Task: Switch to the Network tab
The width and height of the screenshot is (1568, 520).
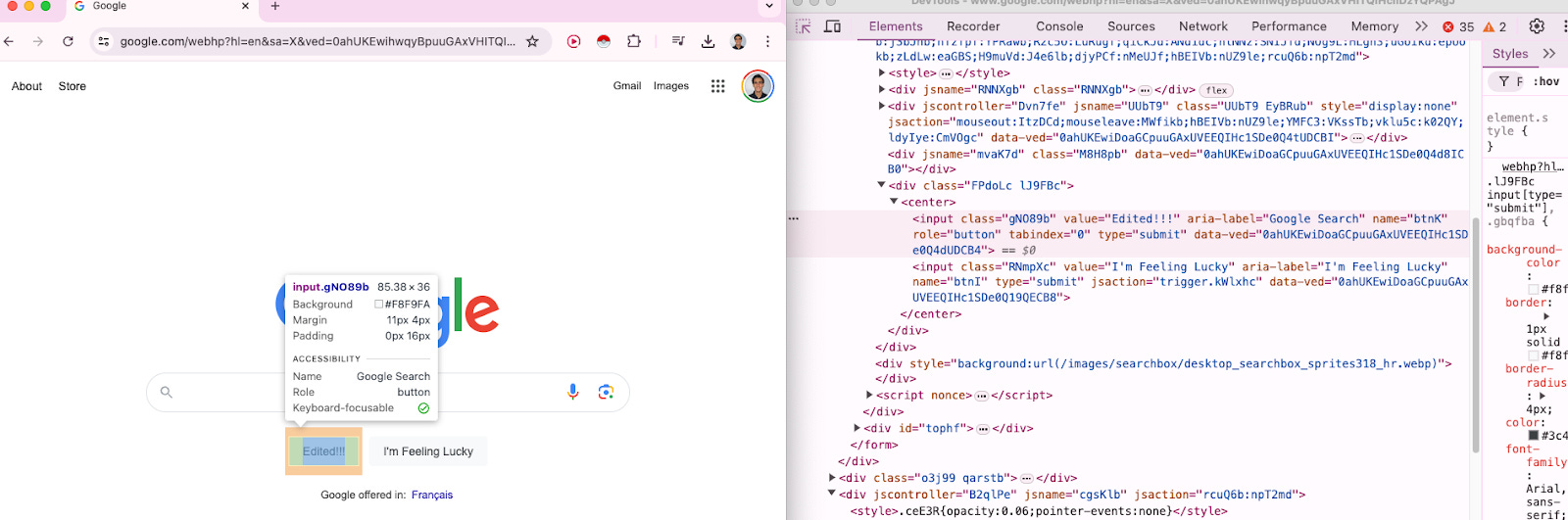Action: click(1203, 26)
